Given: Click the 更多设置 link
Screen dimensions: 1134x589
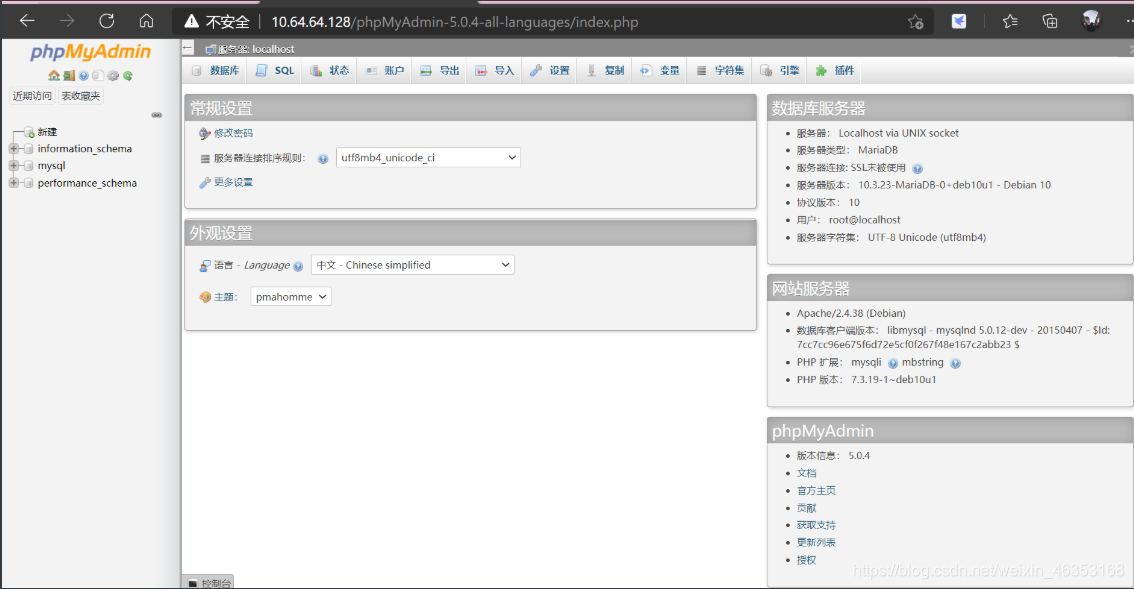Looking at the screenshot, I should click(233, 182).
